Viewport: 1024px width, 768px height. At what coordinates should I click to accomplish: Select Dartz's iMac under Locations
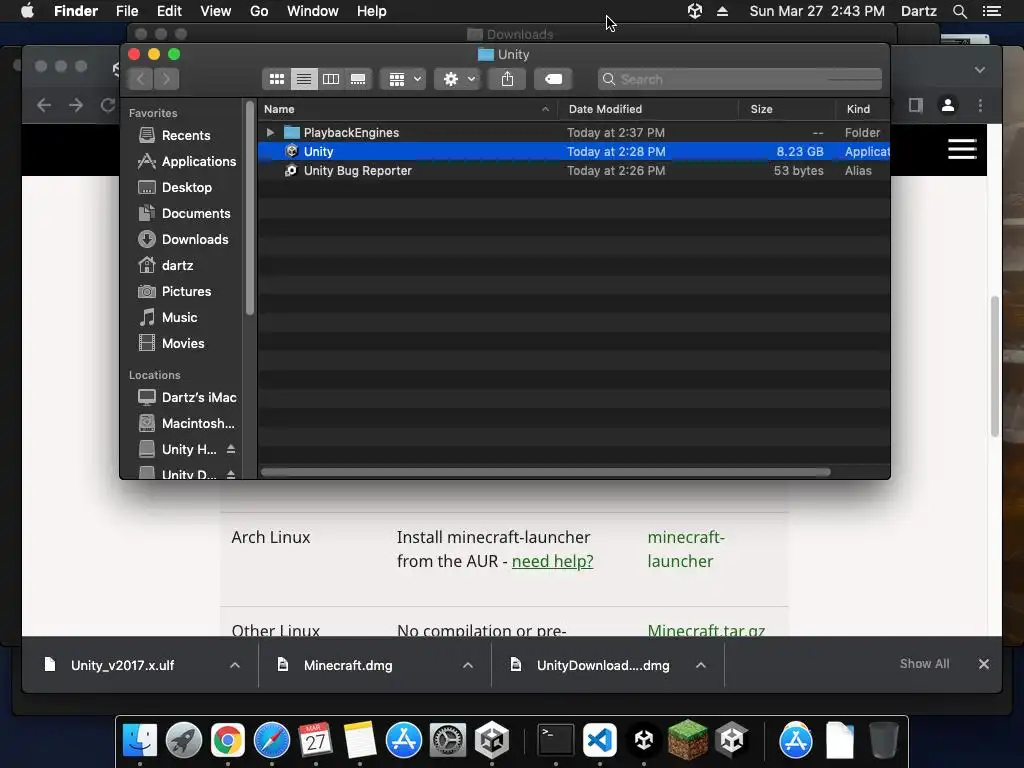186,397
